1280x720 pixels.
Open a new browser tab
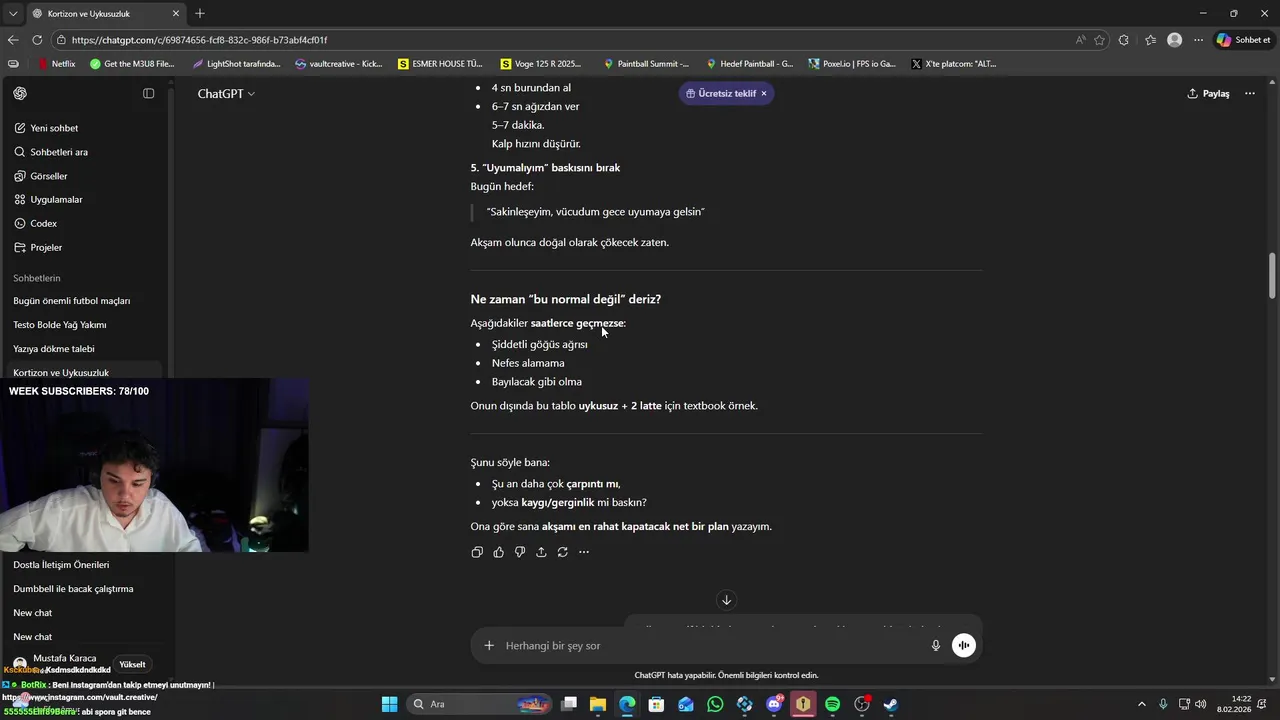(x=200, y=13)
